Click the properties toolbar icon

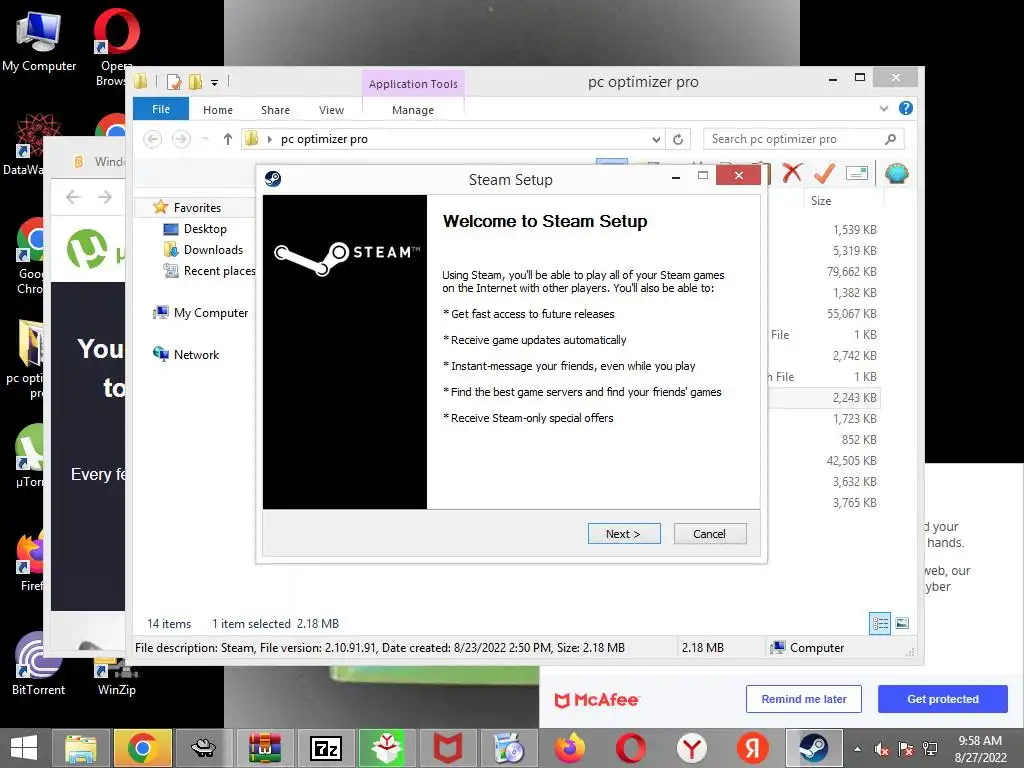click(857, 173)
